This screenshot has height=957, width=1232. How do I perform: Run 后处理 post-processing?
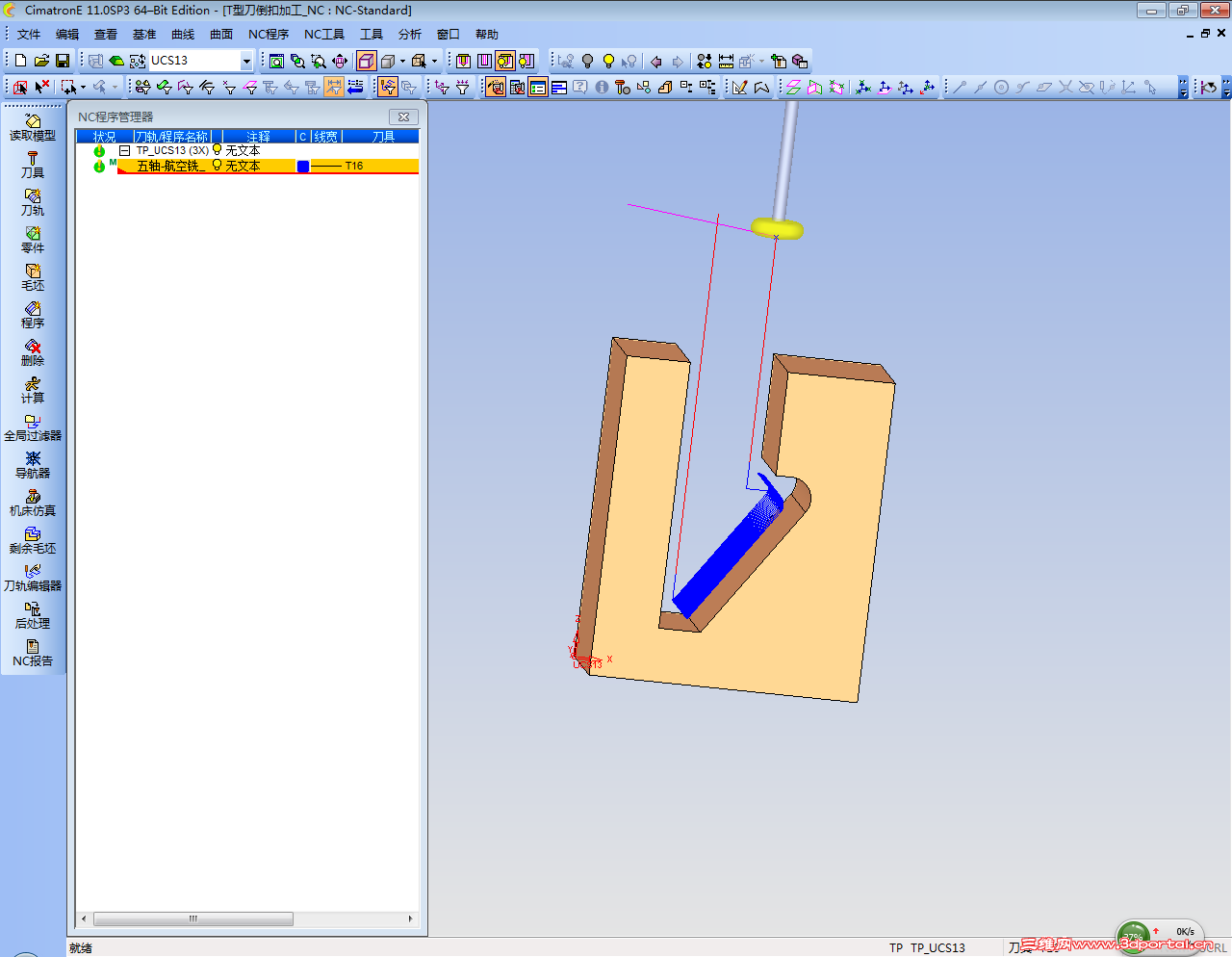tap(33, 616)
